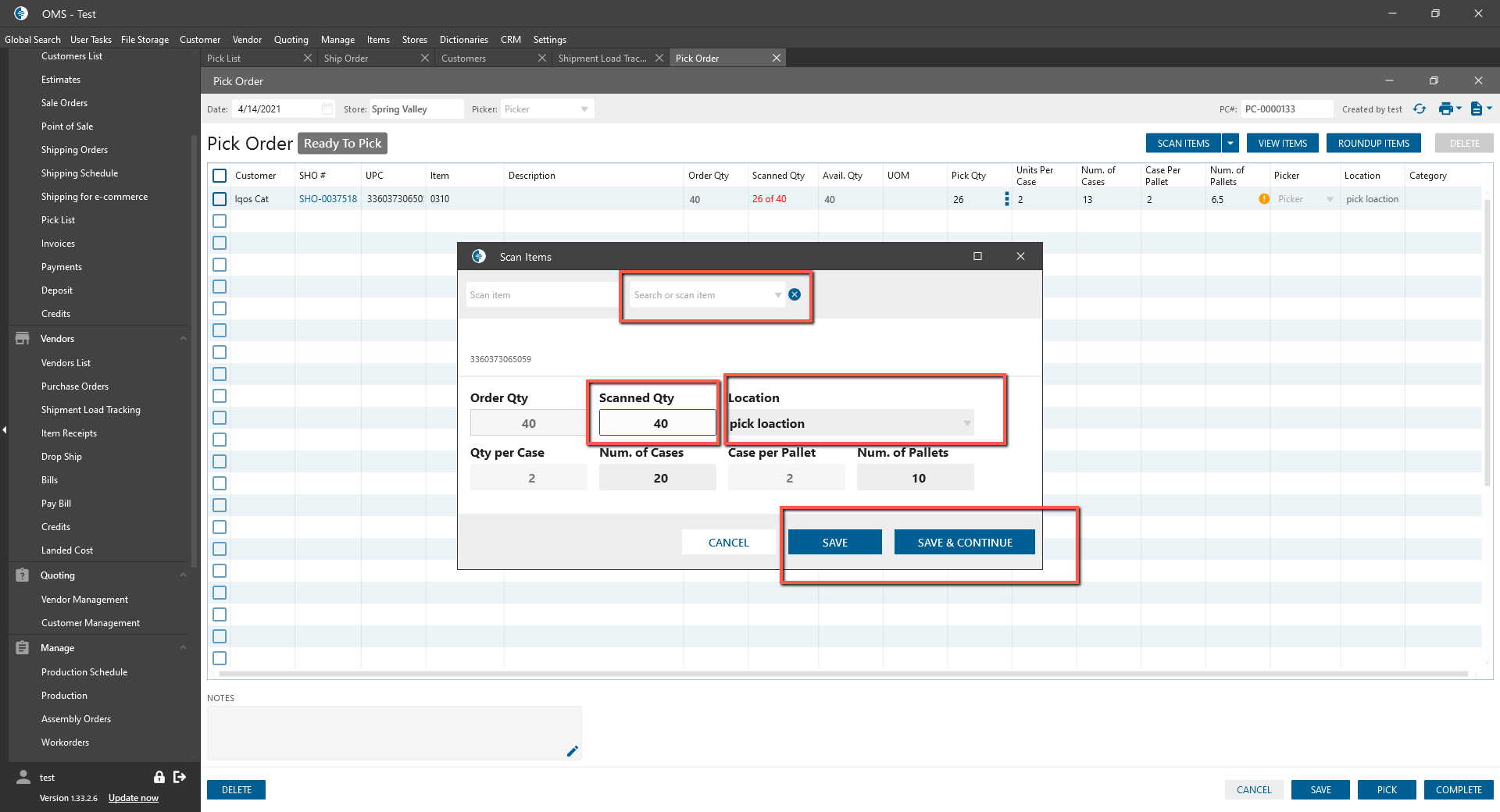Click the Store field showing Spring Valley
Image resolution: width=1500 pixels, height=812 pixels.
(416, 109)
